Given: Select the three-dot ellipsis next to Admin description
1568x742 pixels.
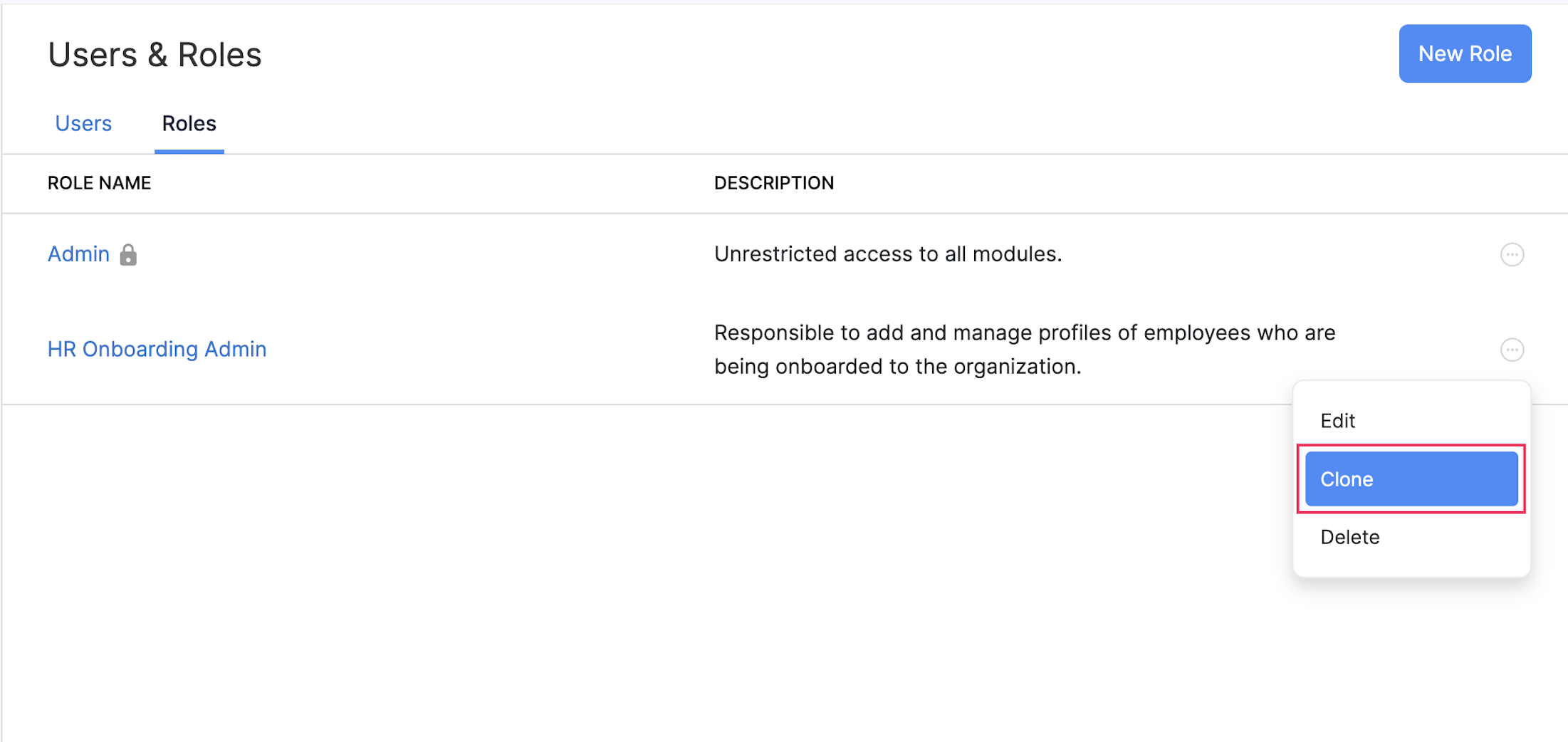Looking at the screenshot, I should point(1512,254).
